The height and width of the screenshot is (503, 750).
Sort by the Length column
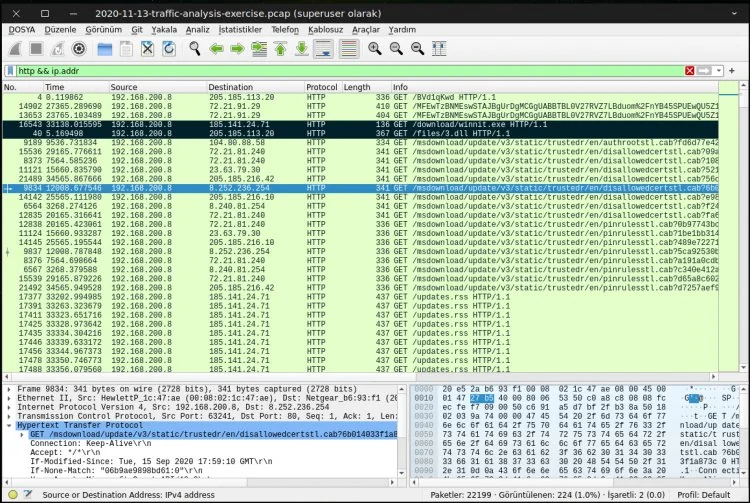click(x=366, y=87)
